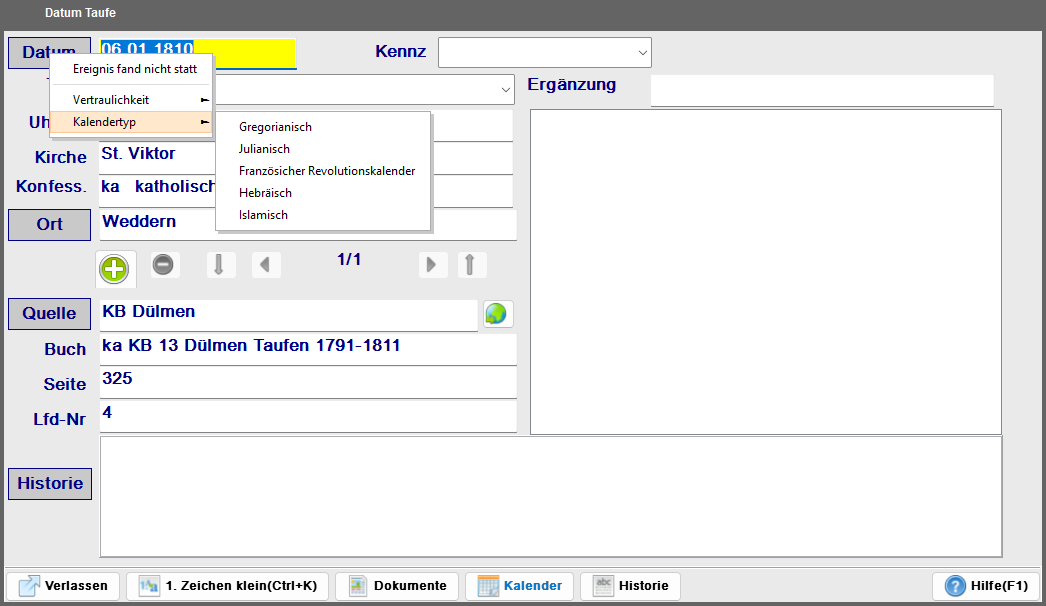Click the gray minus remove icon

click(163, 265)
